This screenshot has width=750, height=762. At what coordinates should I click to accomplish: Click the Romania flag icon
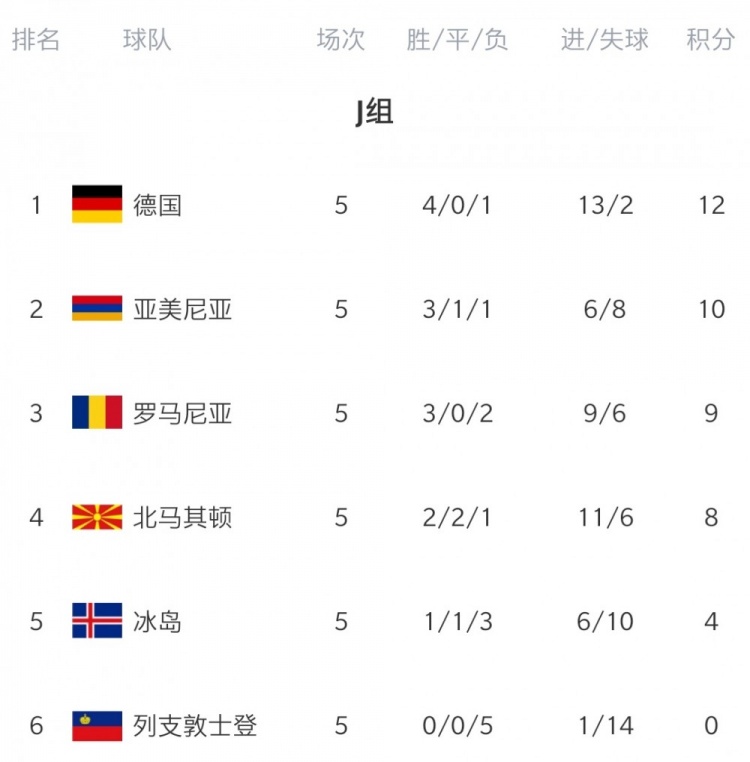tap(97, 412)
